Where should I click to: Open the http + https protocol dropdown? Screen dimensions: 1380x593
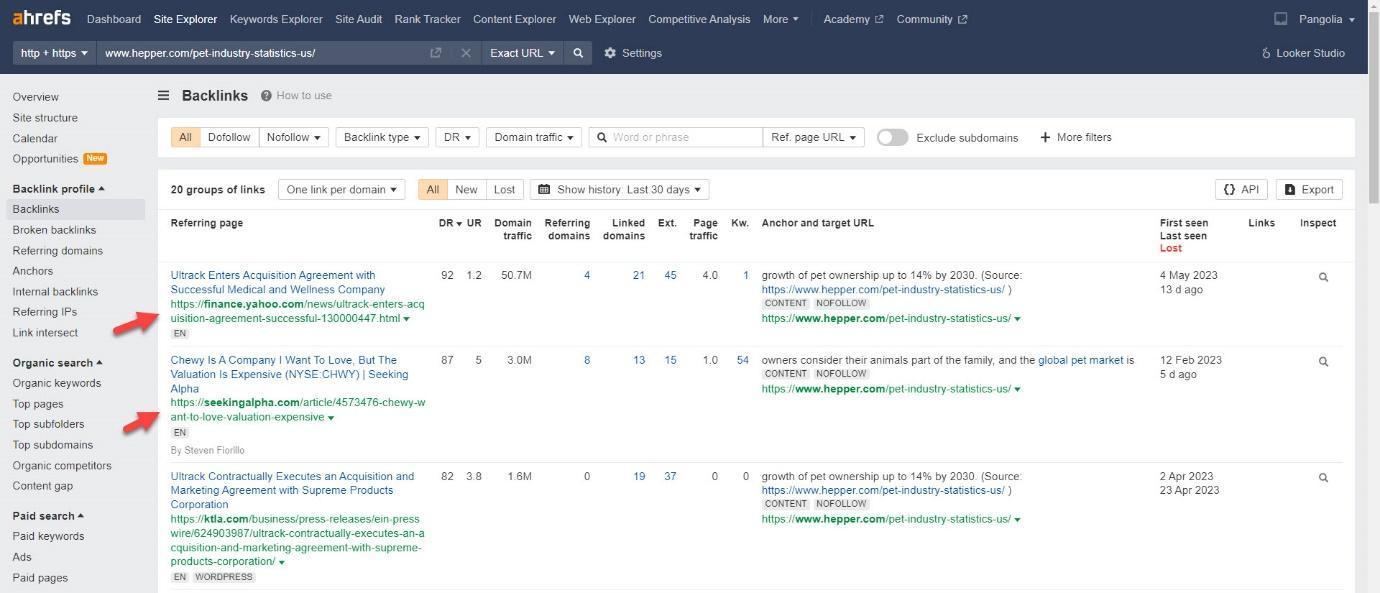[x=54, y=53]
